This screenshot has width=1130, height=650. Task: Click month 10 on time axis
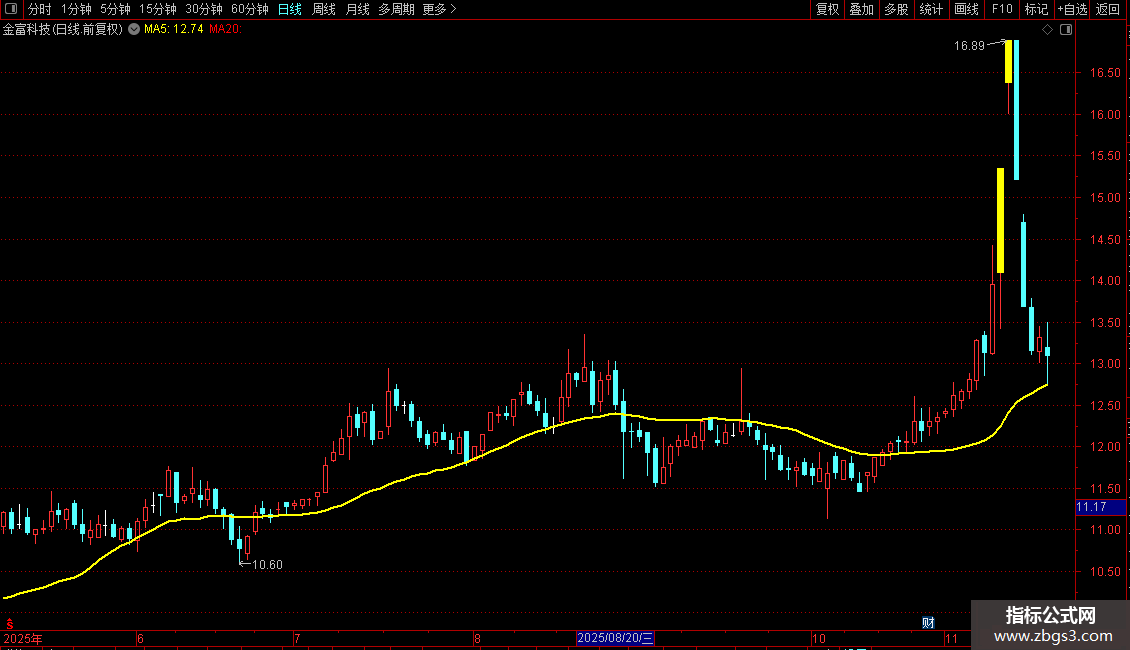click(x=819, y=638)
